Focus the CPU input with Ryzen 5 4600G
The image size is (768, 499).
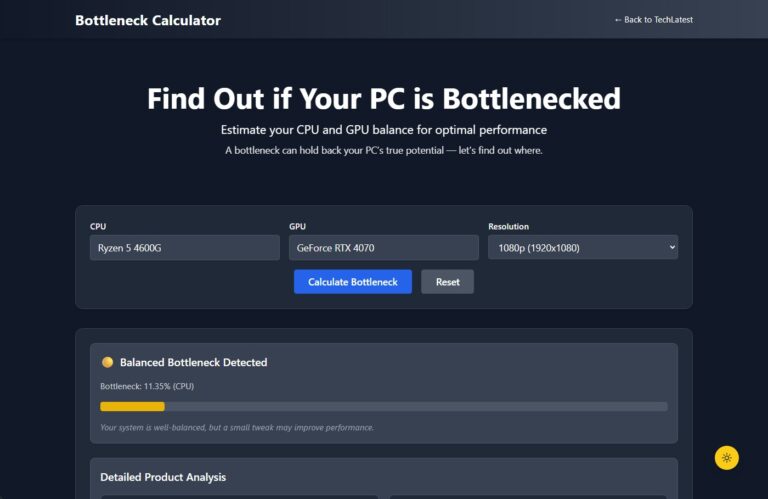[184, 248]
